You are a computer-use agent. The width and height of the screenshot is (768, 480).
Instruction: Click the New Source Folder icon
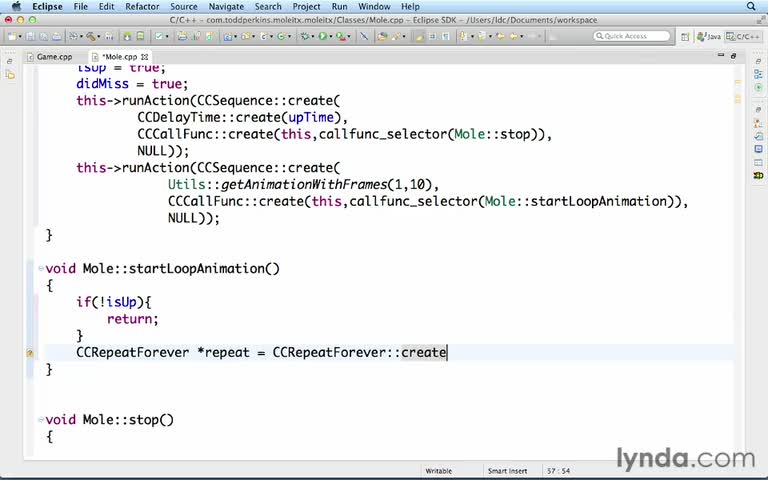[245, 37]
